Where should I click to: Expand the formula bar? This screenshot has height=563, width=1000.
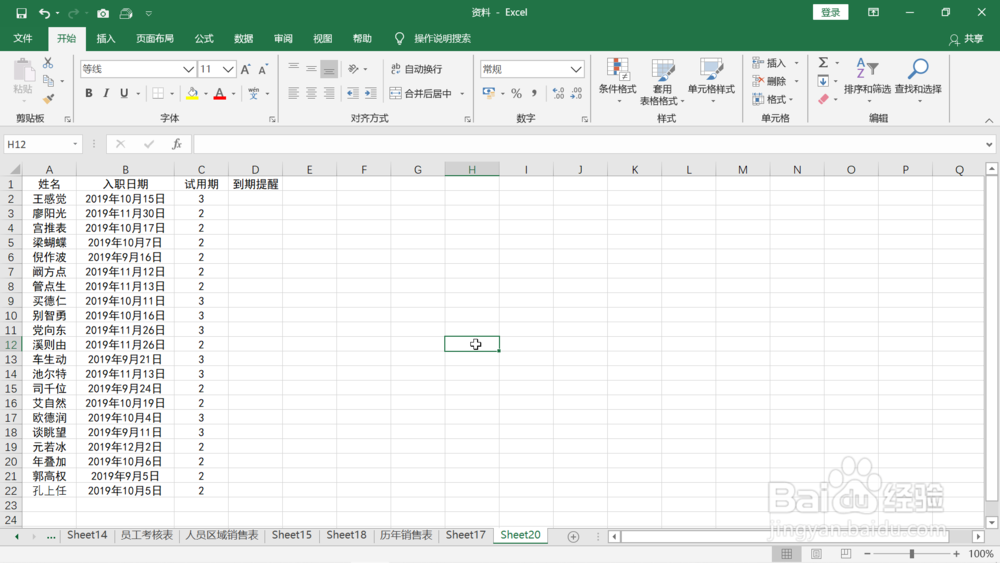pos(989,144)
